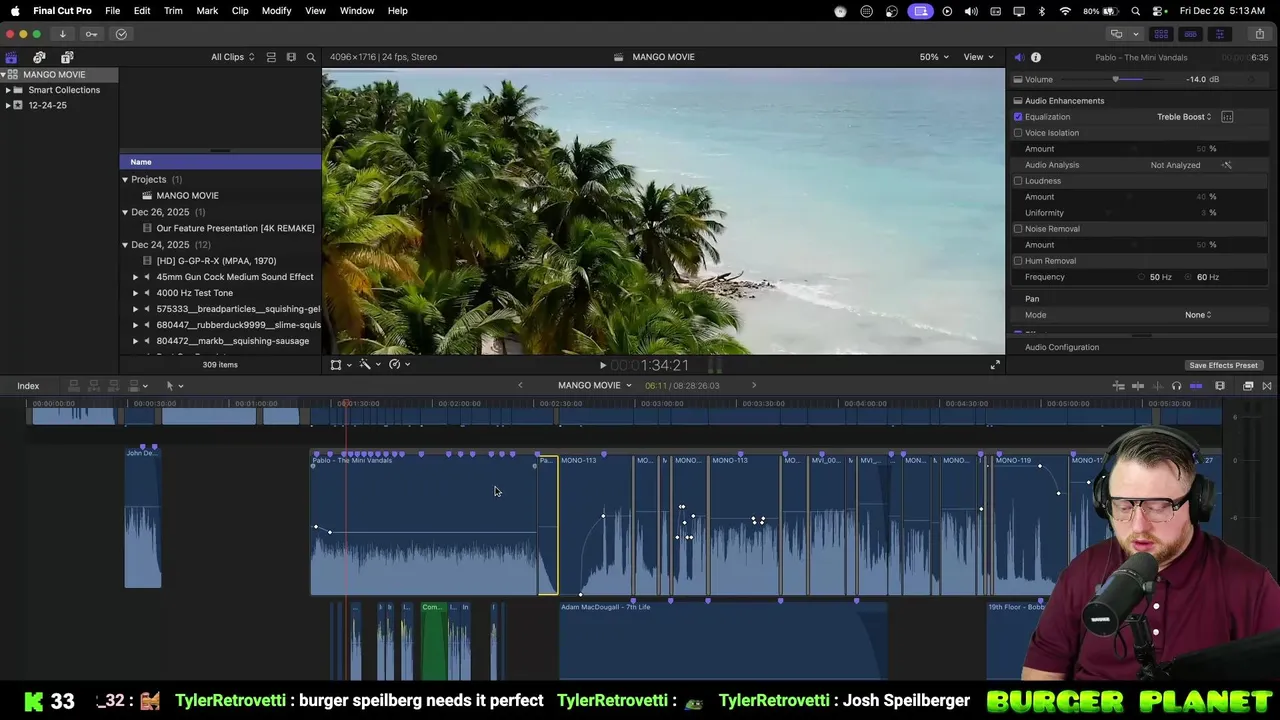Open the Keyword Editor key icon
The width and height of the screenshot is (1280, 720).
(x=91, y=34)
